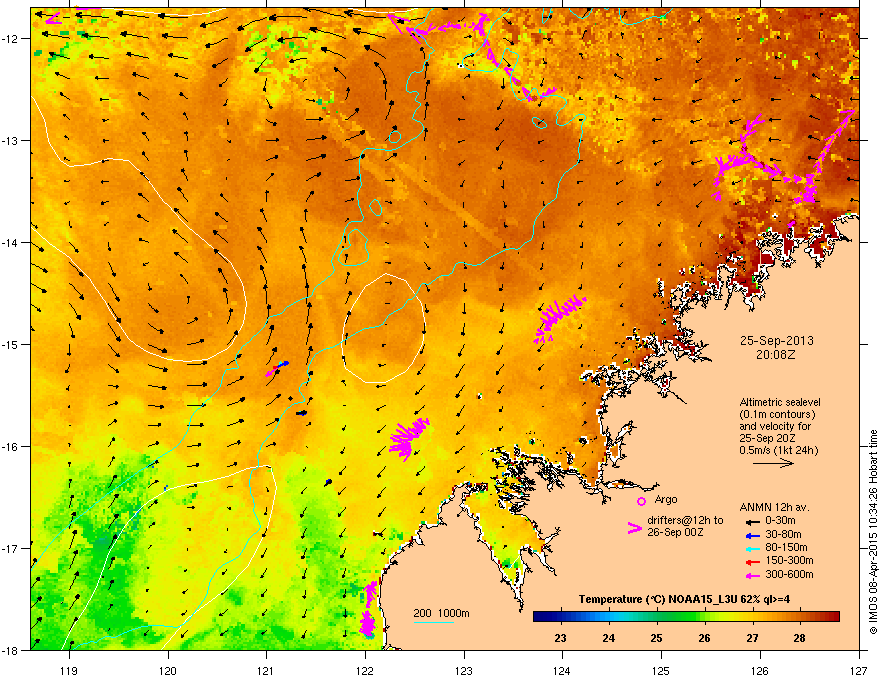Screen dimensions: 880x680
Task: Click the latitude axis label '-18'
Action: coord(12,650)
